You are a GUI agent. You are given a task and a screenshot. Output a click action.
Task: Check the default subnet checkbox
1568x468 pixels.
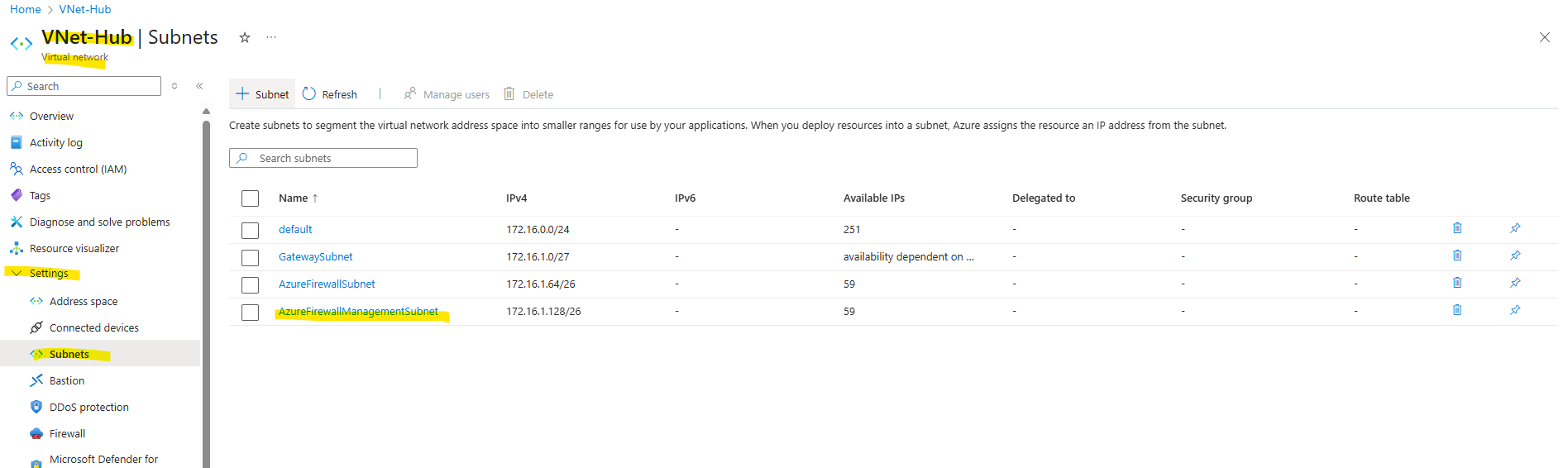coord(250,231)
